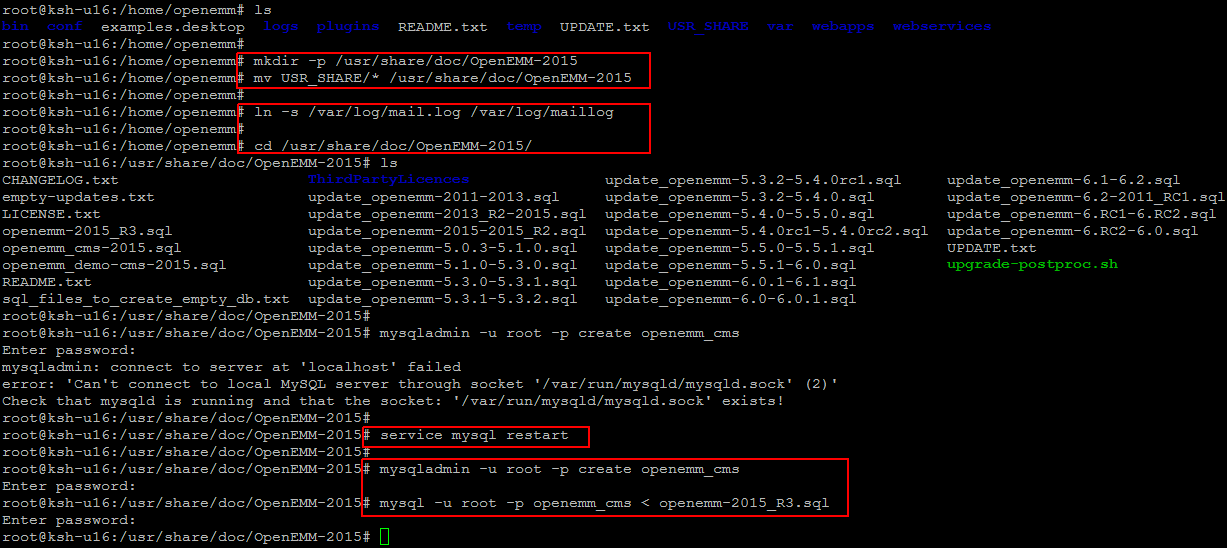Select CHANGELOG.txt in the file listing
Image resolution: width=1227 pixels, height=548 pixels.
[x=60, y=180]
